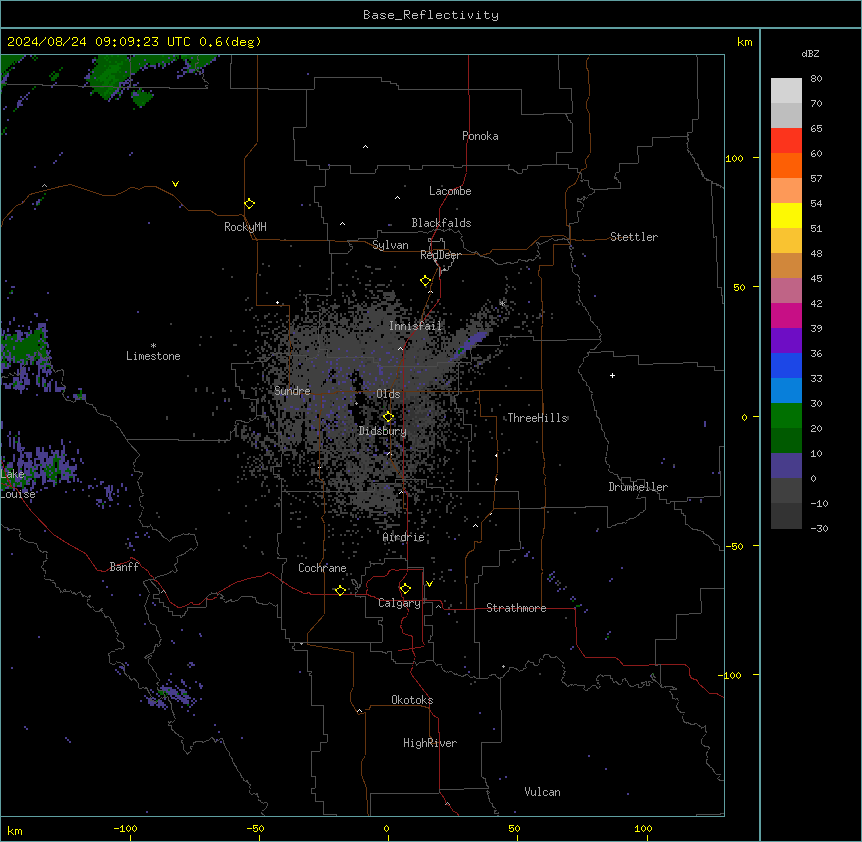
Task: Click the dBZ legend heading
Action: 810,53
